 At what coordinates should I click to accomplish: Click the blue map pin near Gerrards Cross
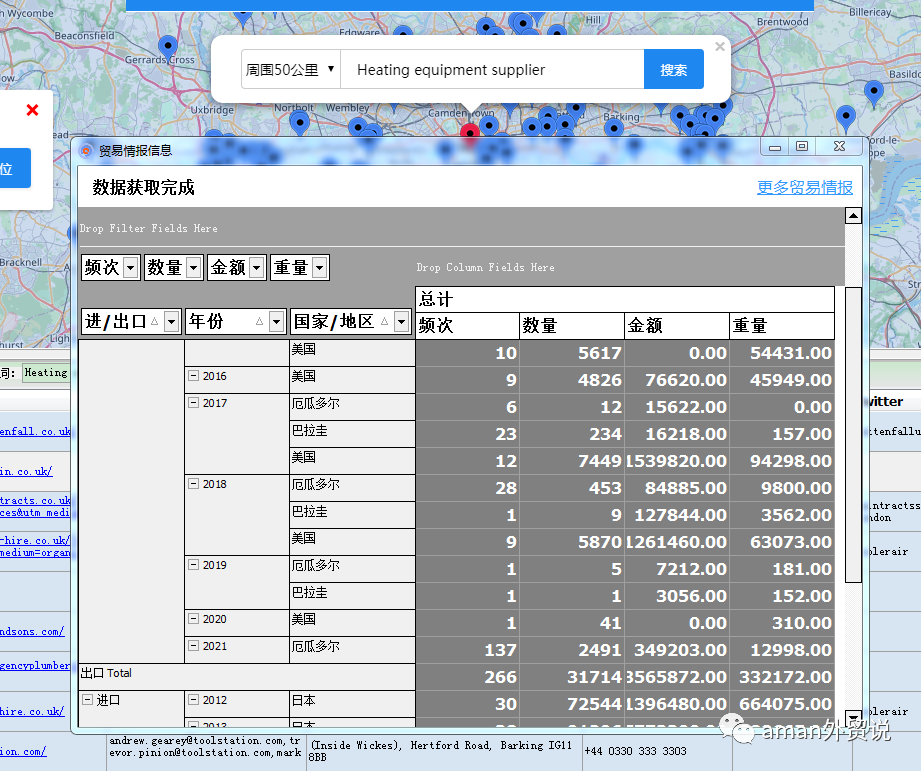coord(168,47)
